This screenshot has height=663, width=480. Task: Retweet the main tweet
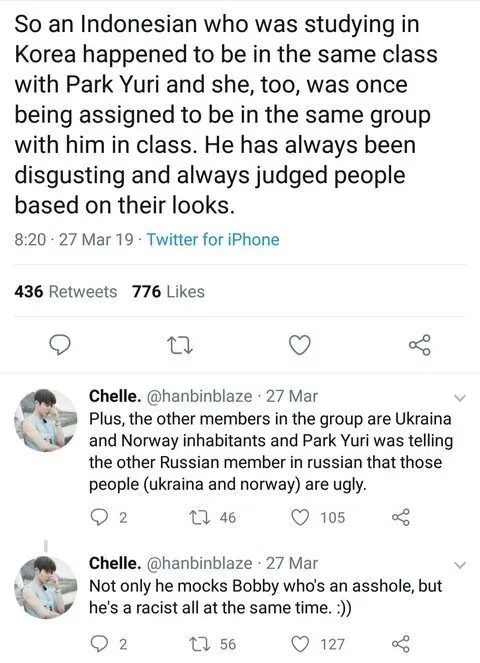coord(179,345)
